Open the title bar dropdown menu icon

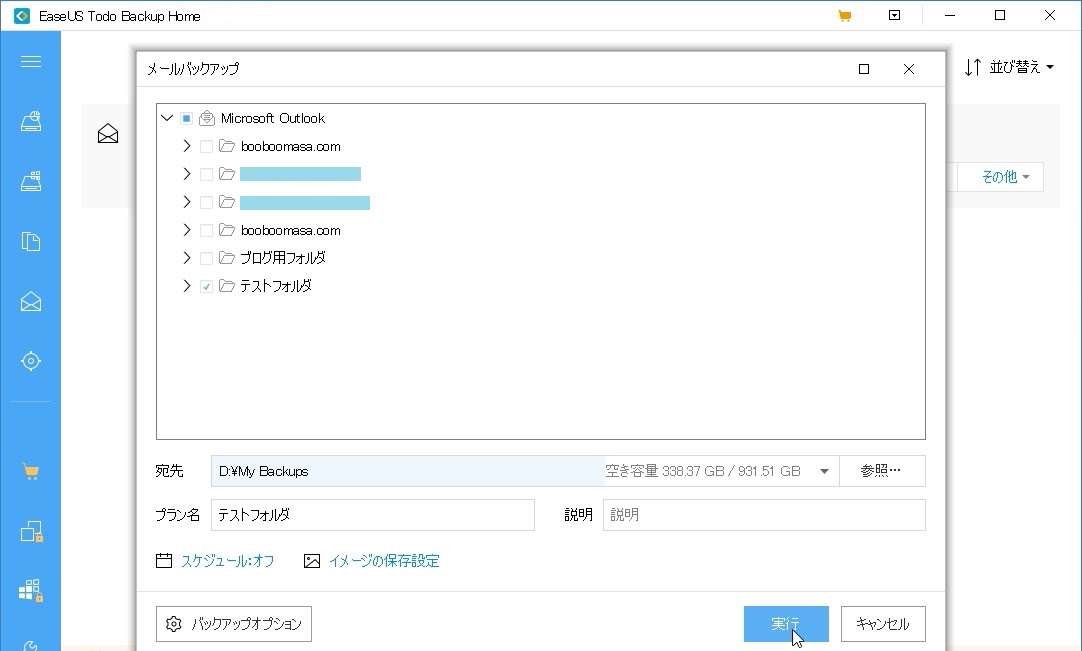pyautogui.click(x=894, y=15)
